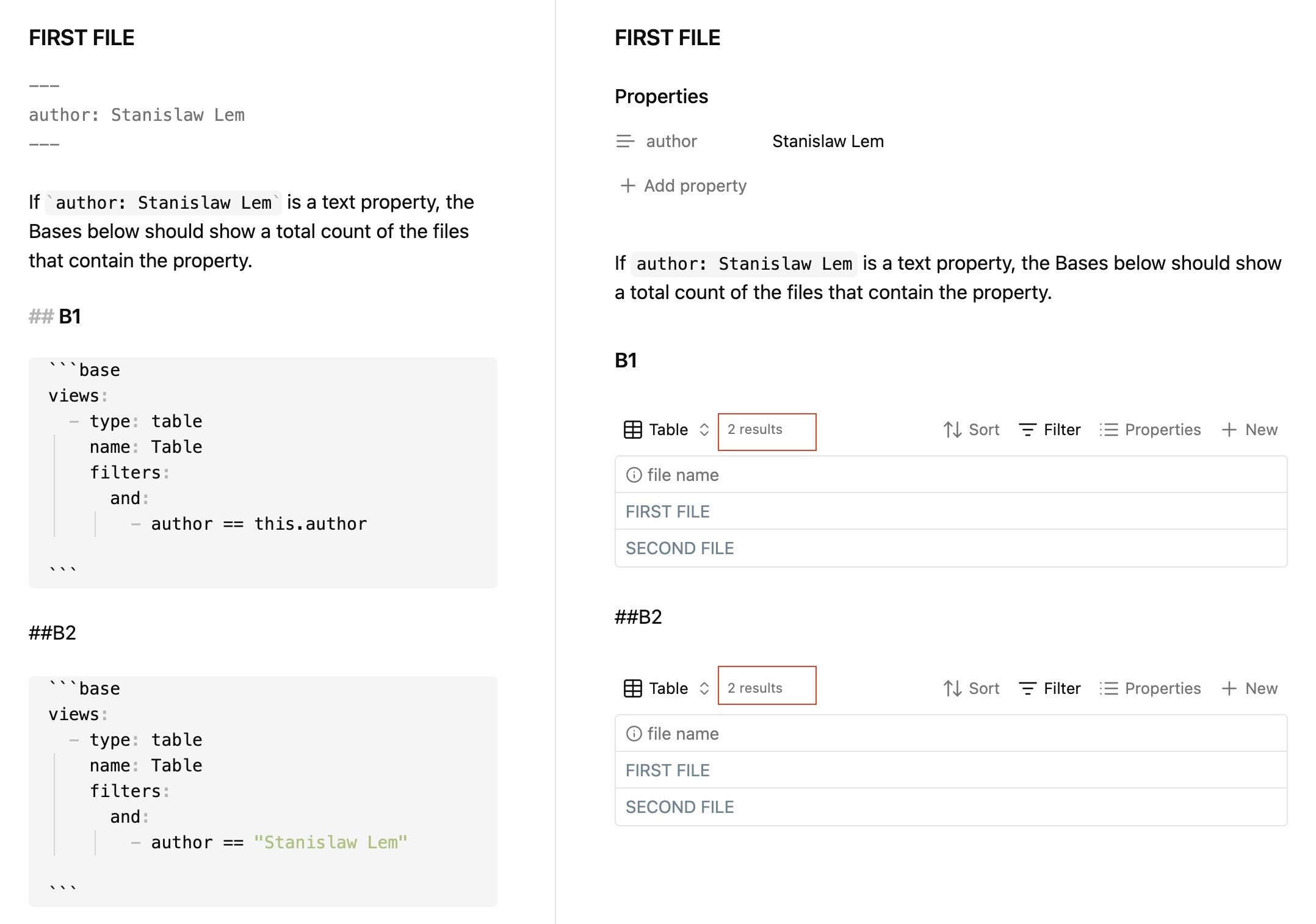Screen dimensions: 1316x924
Task: Open the FIRST FILE link in B1 table
Action: pyautogui.click(x=667, y=511)
